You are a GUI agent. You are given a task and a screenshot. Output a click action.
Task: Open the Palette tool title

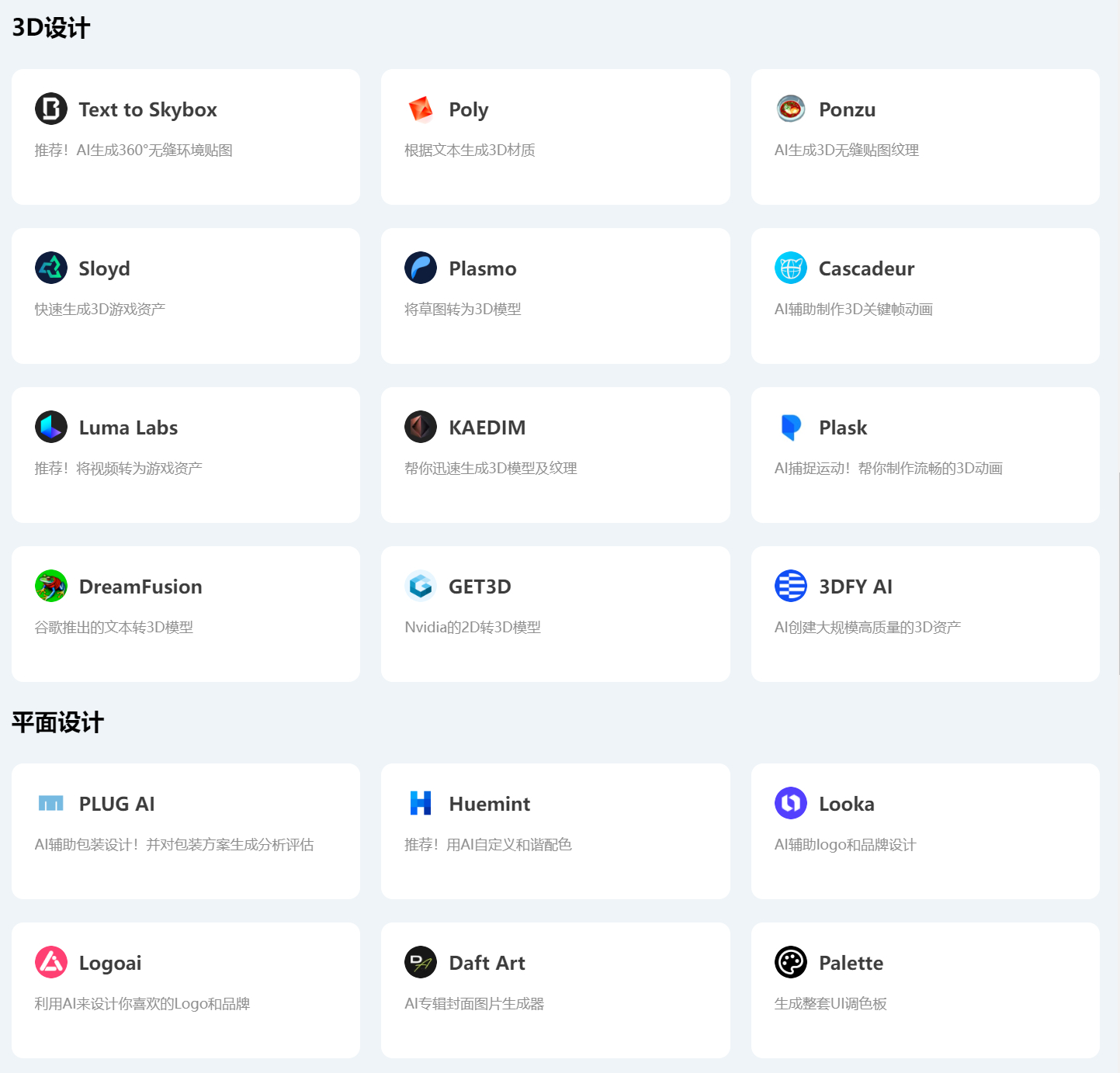[x=851, y=963]
